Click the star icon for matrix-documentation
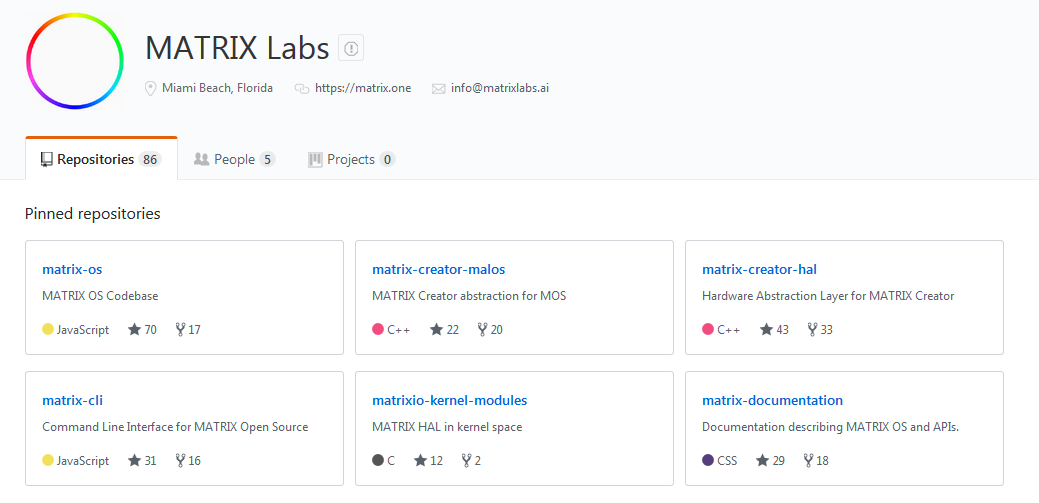1039x503 pixels. click(x=762, y=461)
